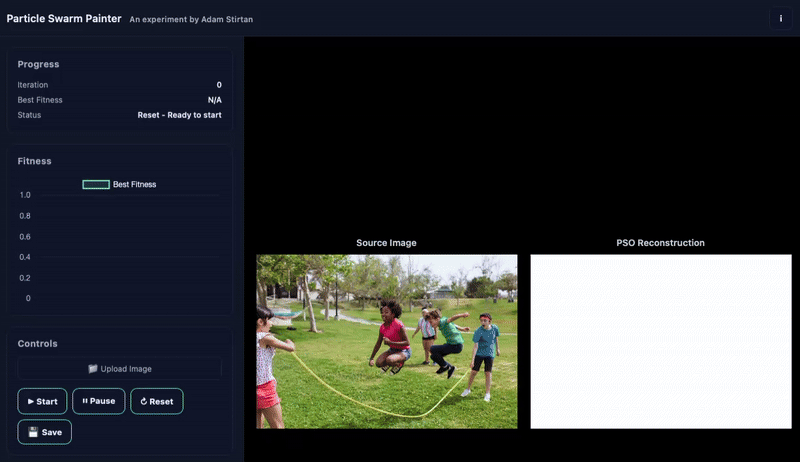Viewport: 800px width, 462px height.
Task: Click the Progress panel heading
Action: tap(38, 64)
